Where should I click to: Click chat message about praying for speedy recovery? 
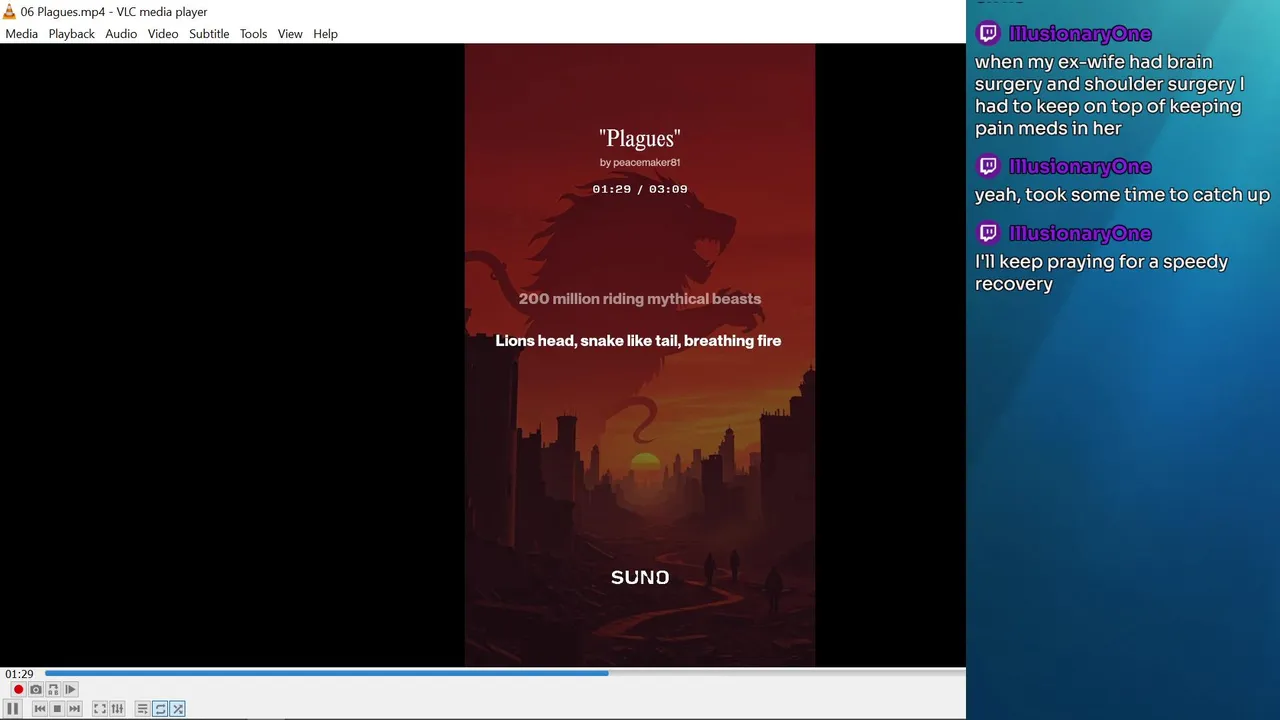[1101, 272]
